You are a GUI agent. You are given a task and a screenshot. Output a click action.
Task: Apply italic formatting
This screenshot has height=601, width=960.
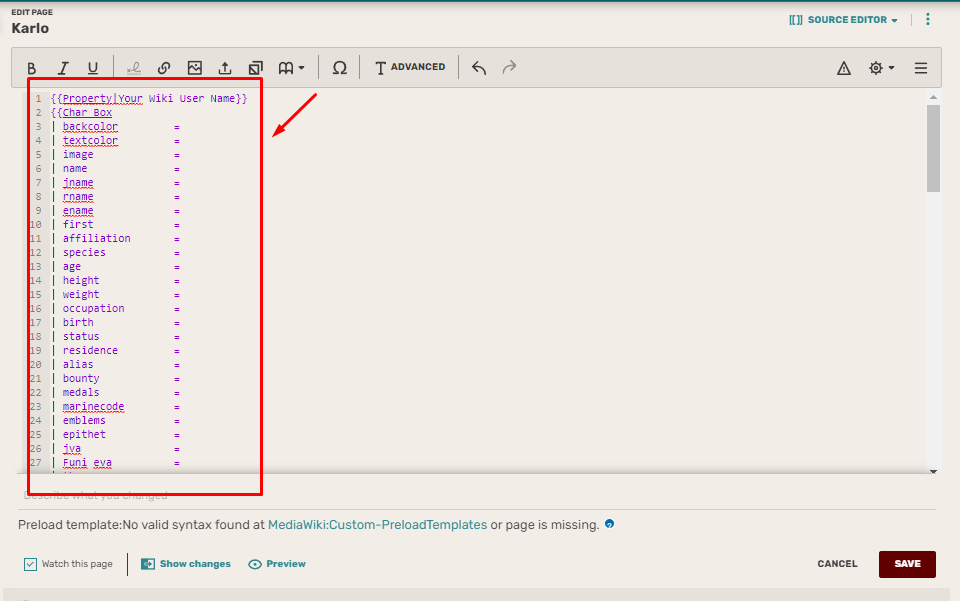pos(62,68)
